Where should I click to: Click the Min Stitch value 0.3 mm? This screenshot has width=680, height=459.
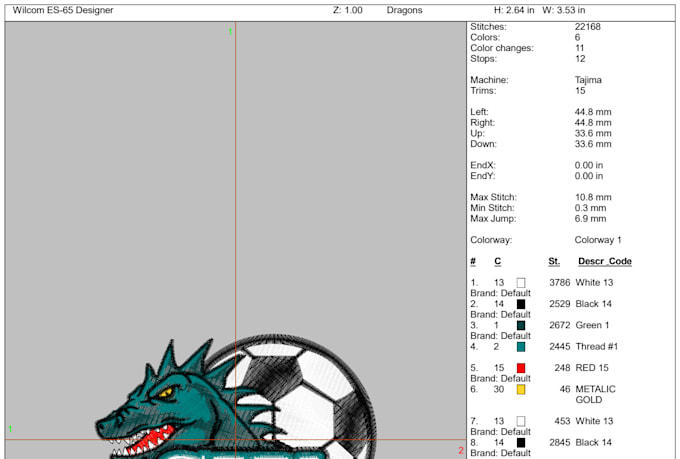pos(590,208)
